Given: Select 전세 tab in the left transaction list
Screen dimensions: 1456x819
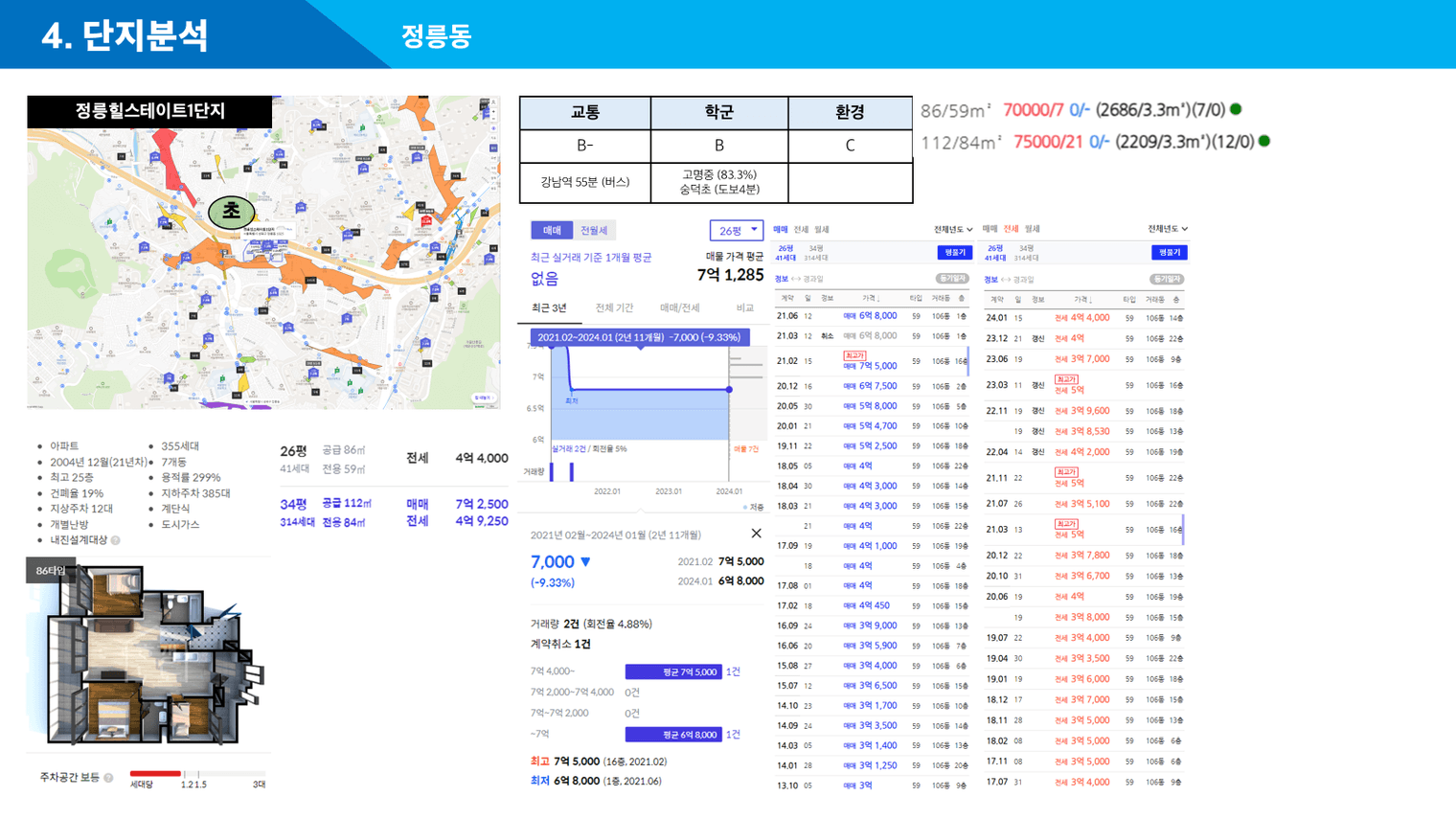Looking at the screenshot, I should (801, 230).
